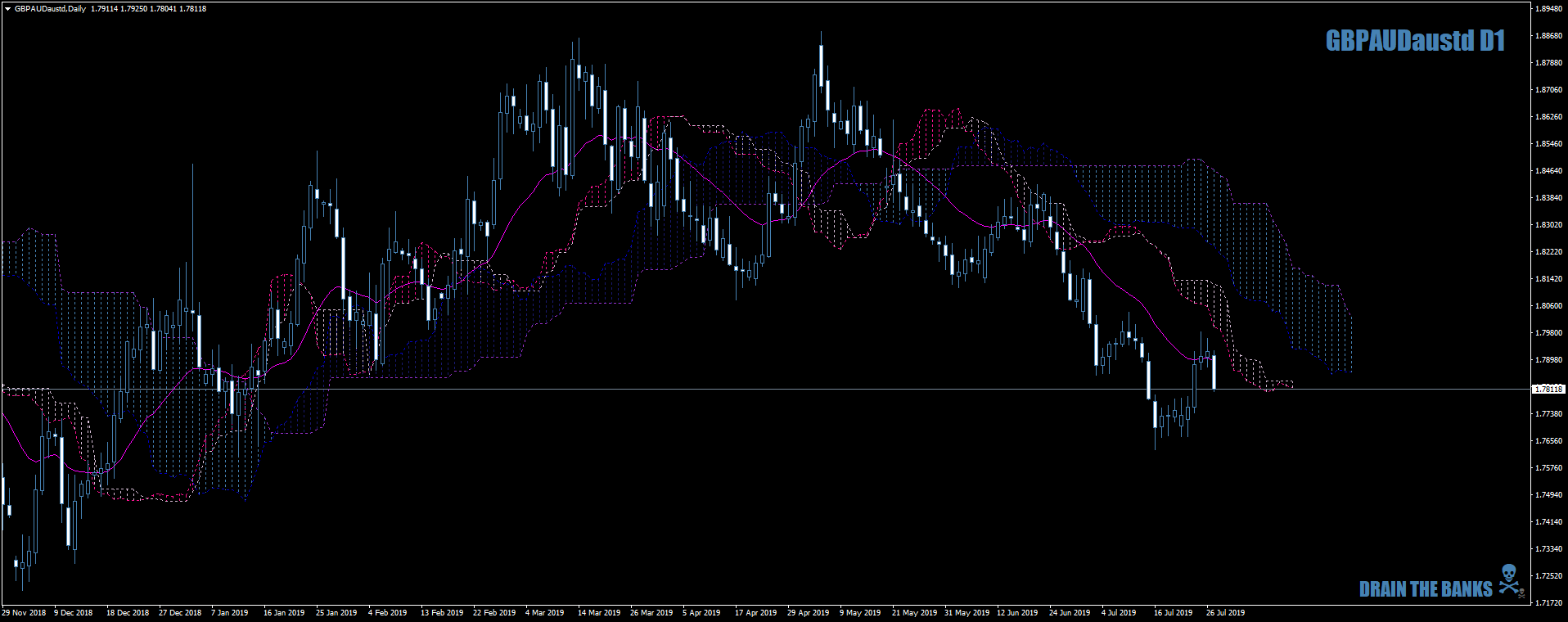Click the 1.88680 price axis label
The width and height of the screenshot is (1568, 622).
tap(1548, 36)
